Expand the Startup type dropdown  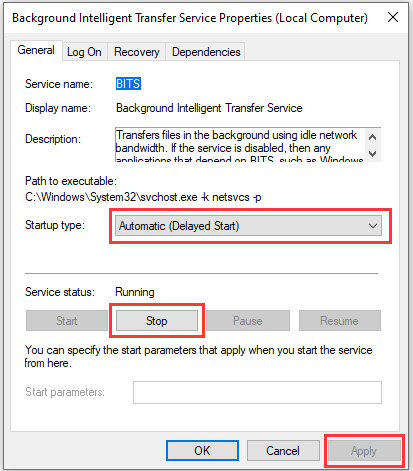(x=248, y=226)
